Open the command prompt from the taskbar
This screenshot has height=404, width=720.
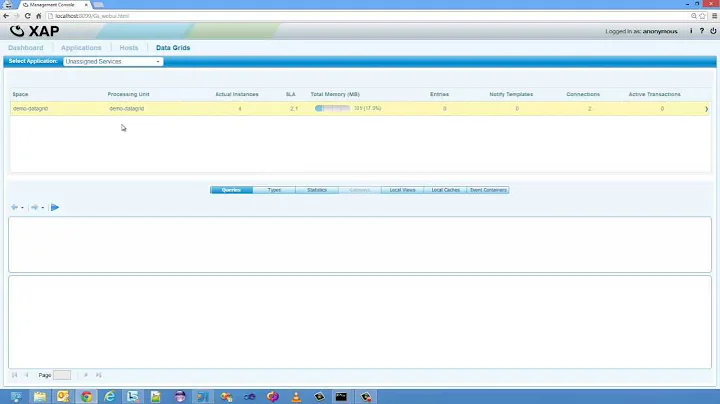coord(341,397)
